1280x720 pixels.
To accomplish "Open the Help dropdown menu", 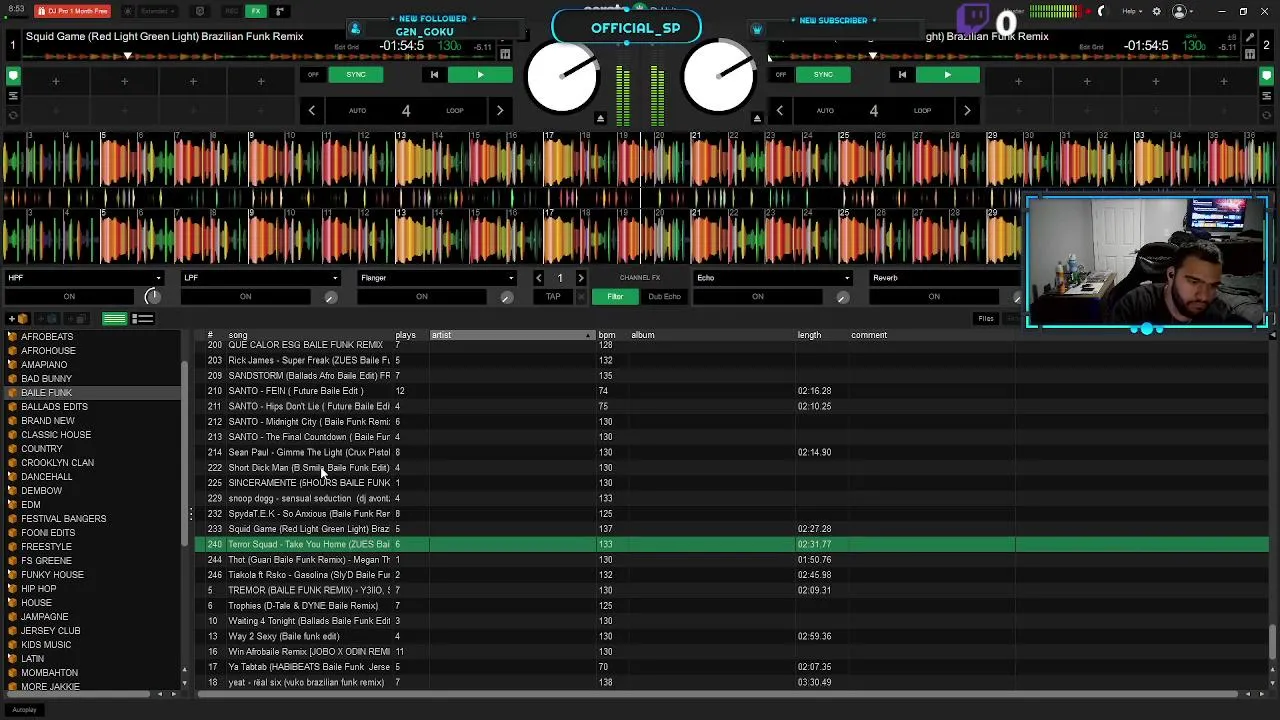I will tap(1134, 12).
